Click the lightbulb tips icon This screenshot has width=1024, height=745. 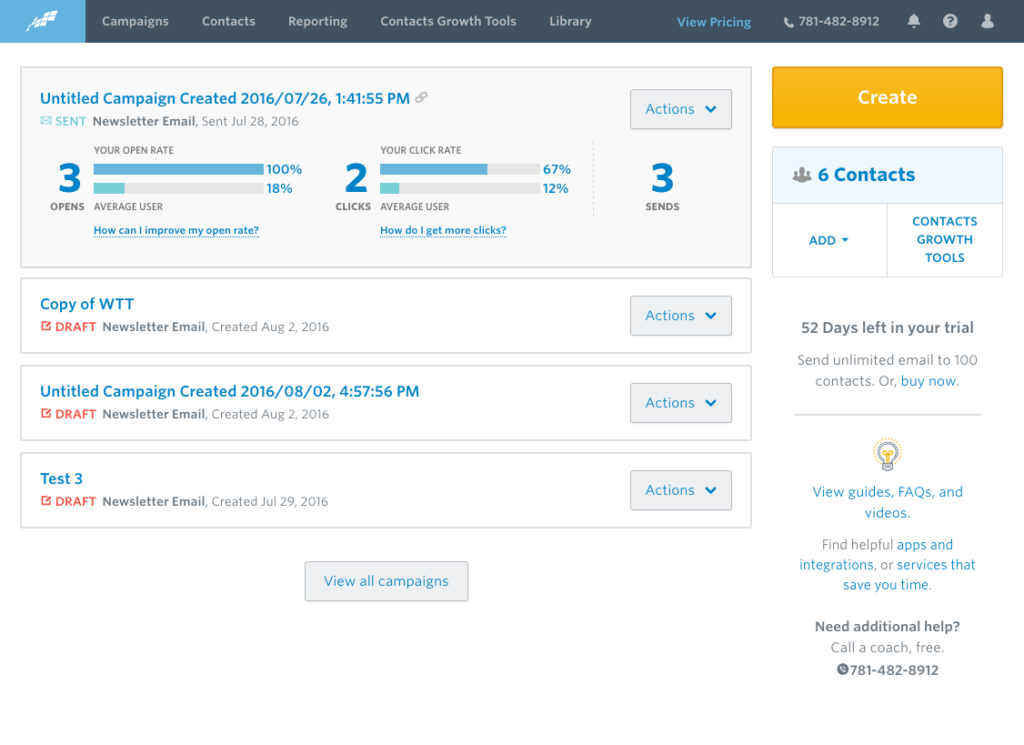[x=887, y=453]
